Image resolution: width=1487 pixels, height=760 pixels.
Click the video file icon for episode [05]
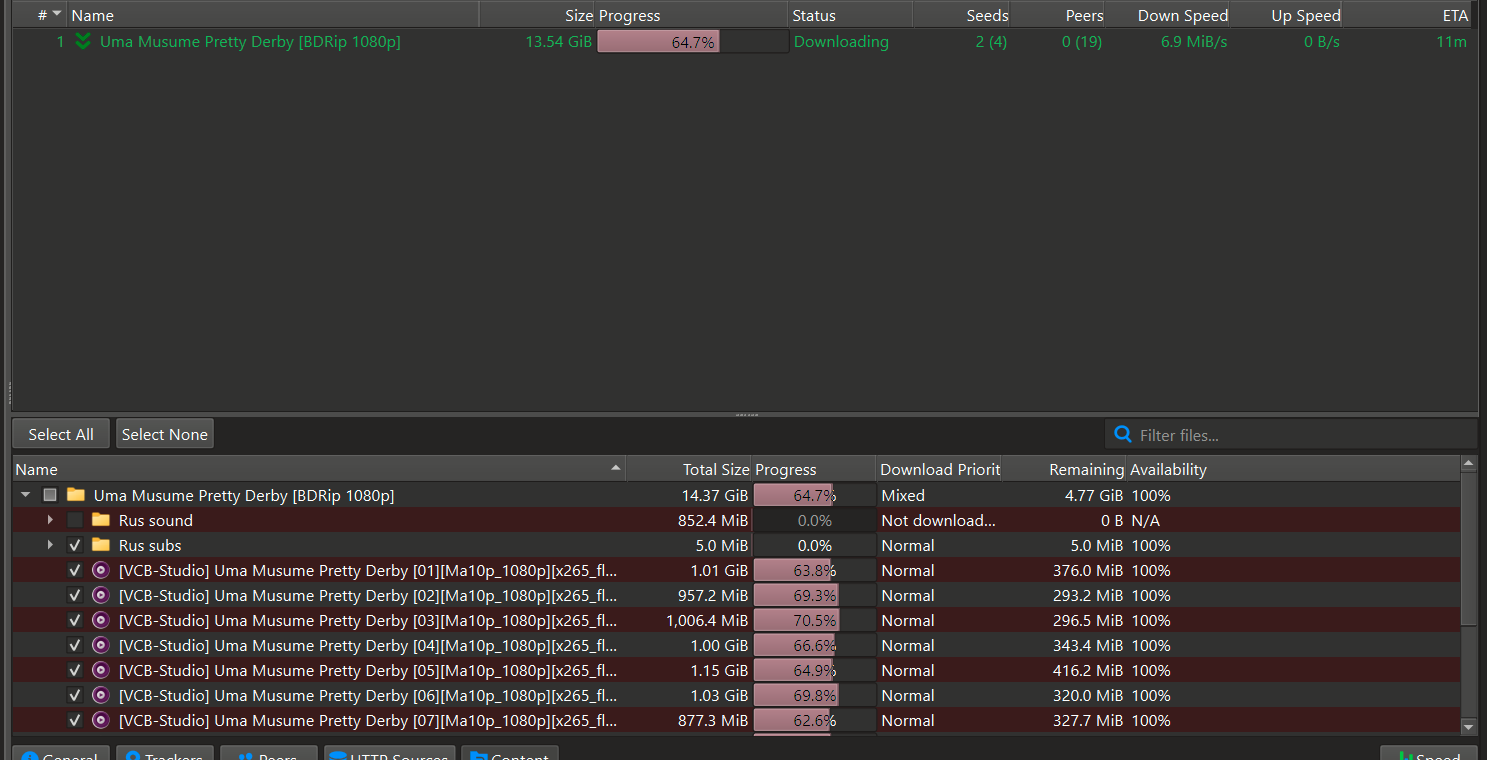tap(100, 670)
